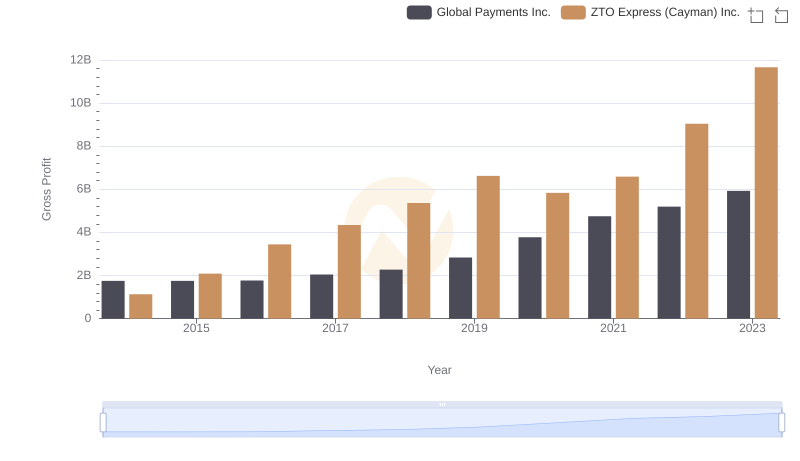Select the ZTO Express 2015 bar
The image size is (800, 461).
coord(210,296)
